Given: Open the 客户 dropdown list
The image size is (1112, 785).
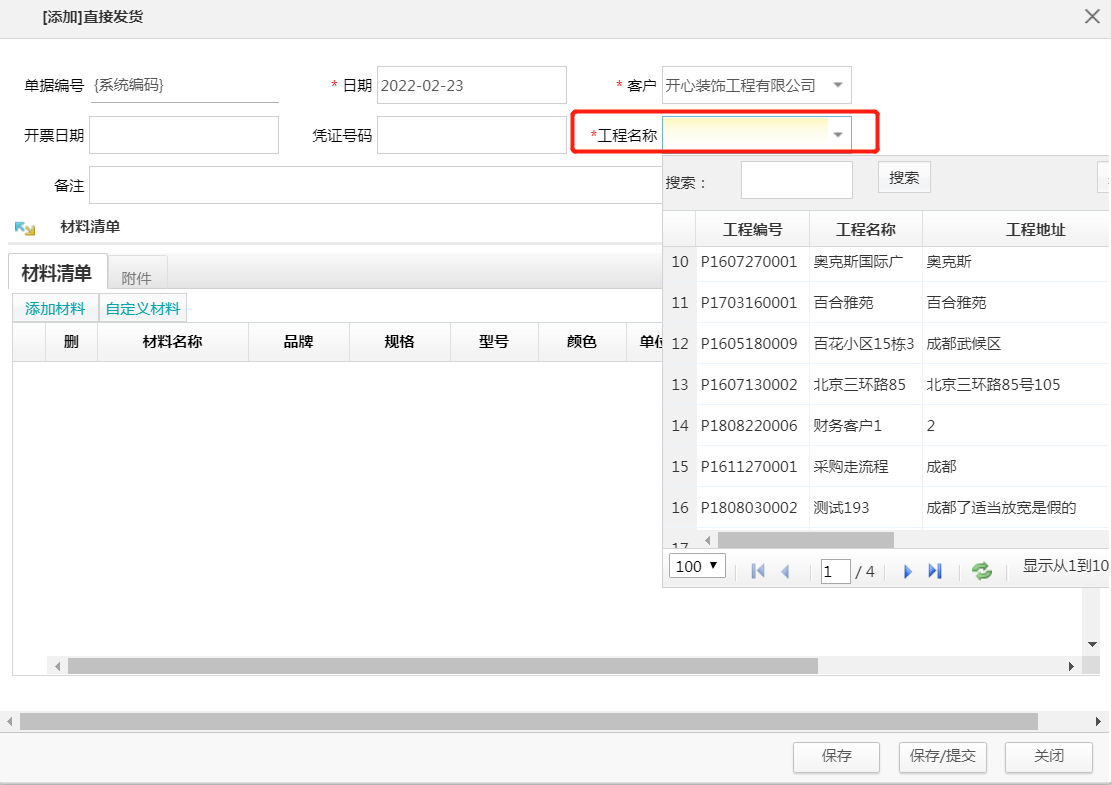Looking at the screenshot, I should (837, 85).
